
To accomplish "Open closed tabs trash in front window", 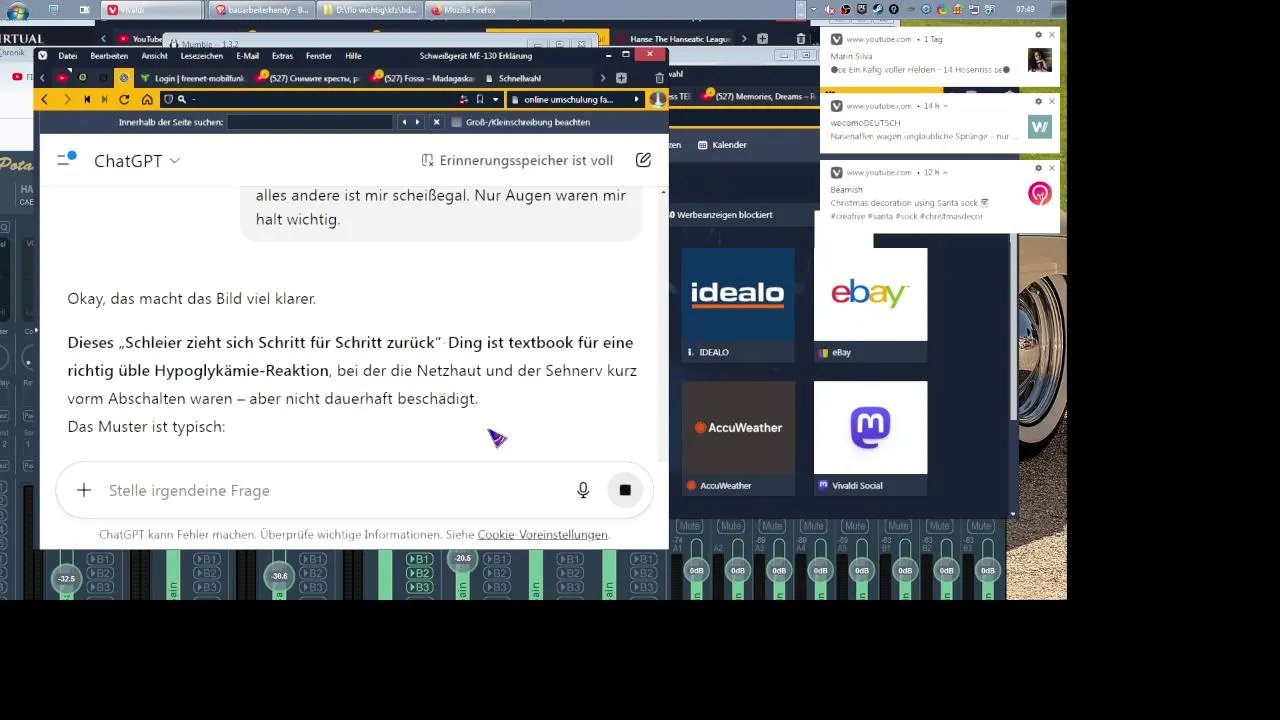I will tap(659, 78).
